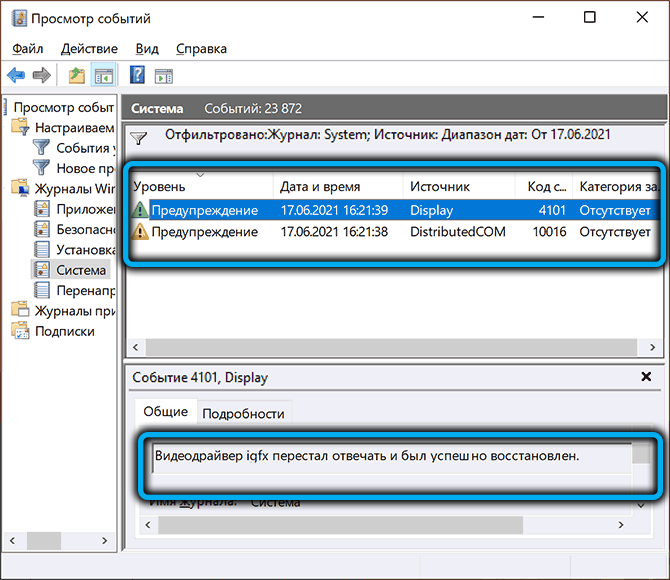Open the Файл menu
Viewport: 670px width, 580px height.
tap(27, 48)
